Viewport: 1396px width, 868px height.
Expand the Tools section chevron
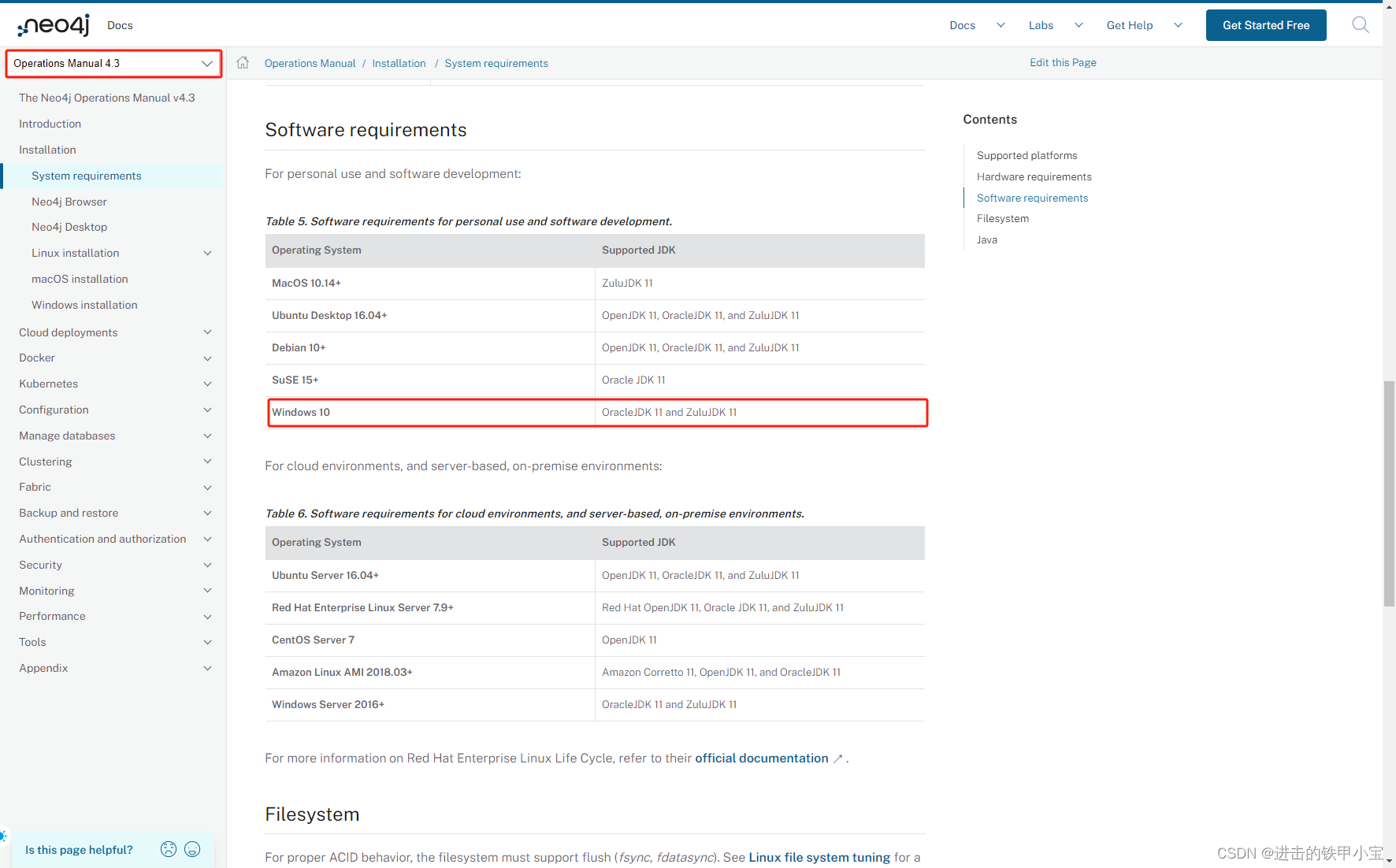[x=208, y=642]
